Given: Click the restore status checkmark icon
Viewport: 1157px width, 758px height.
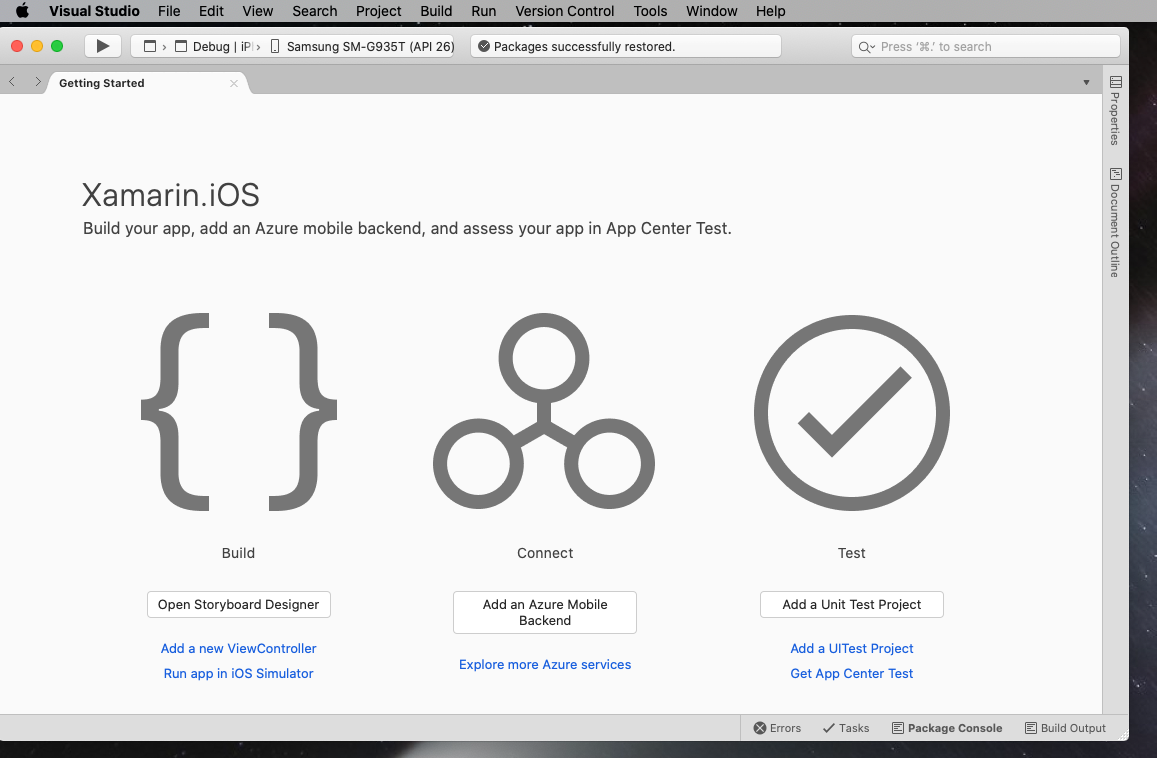Looking at the screenshot, I should coord(485,45).
